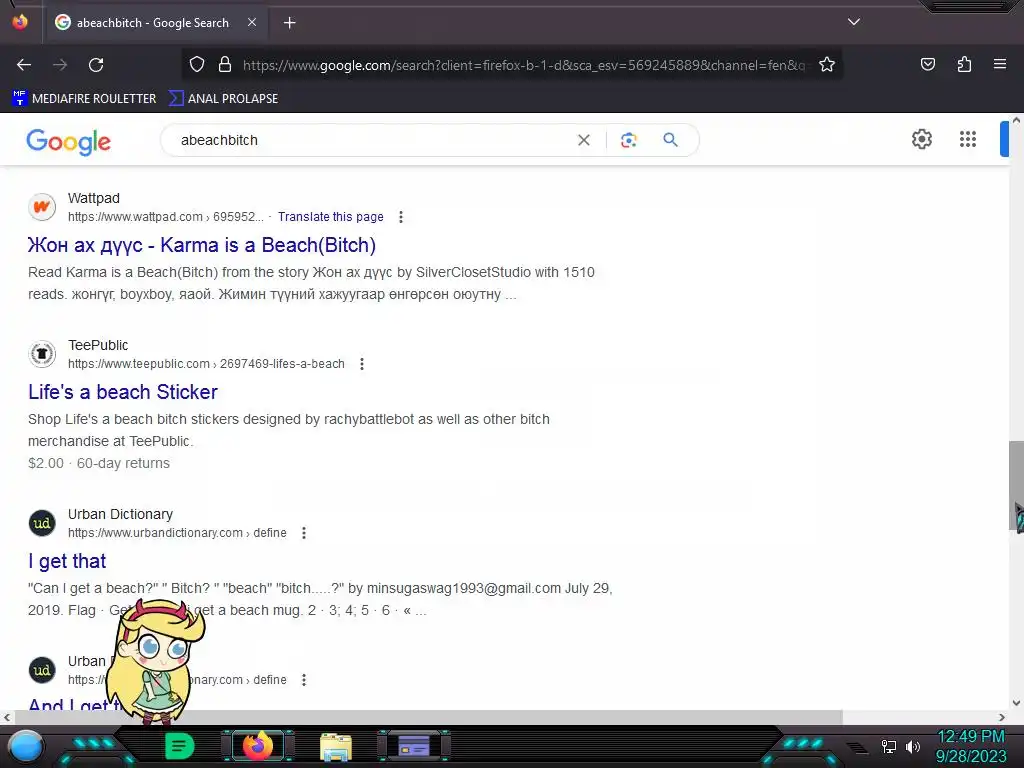This screenshot has height=768, width=1024.
Task: Open more options for the TeePublic result
Action: [x=362, y=364]
